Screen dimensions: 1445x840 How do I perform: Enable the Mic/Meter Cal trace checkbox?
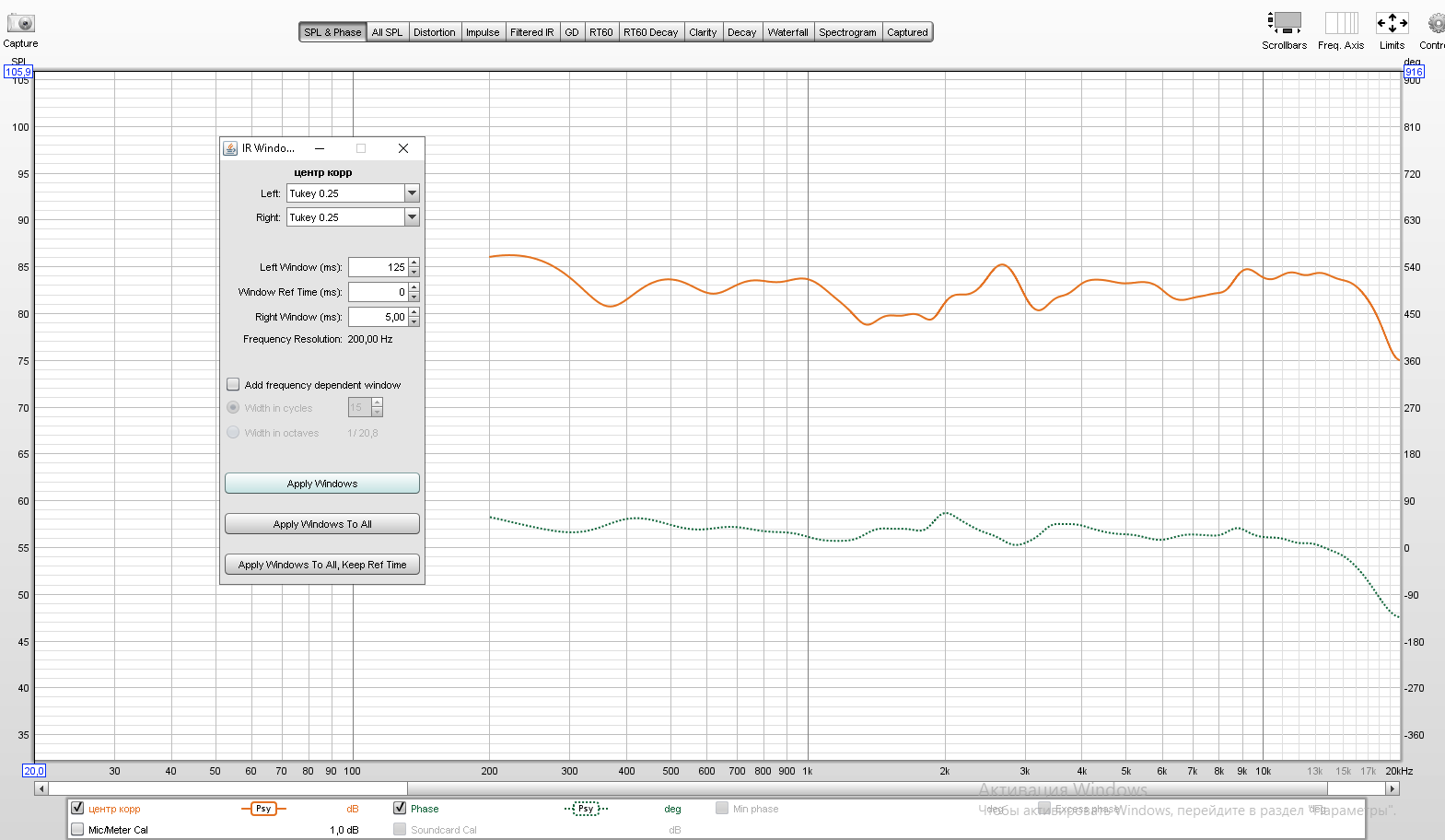pyautogui.click(x=77, y=829)
